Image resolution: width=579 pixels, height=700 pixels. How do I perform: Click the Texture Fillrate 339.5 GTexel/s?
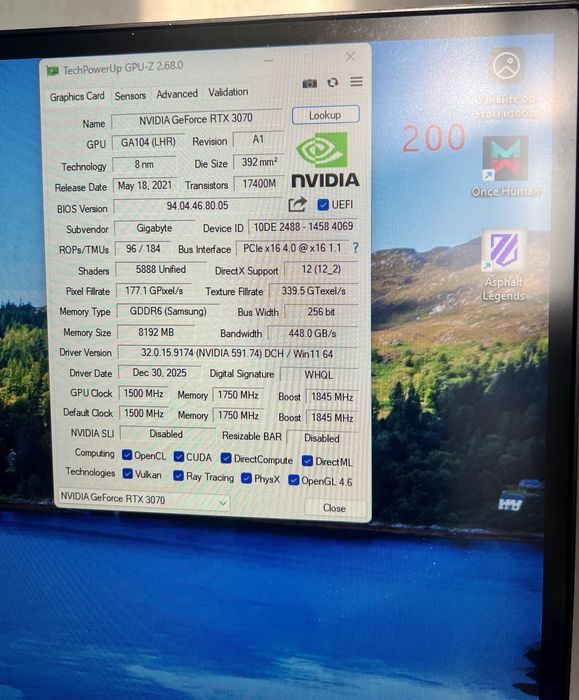313,291
